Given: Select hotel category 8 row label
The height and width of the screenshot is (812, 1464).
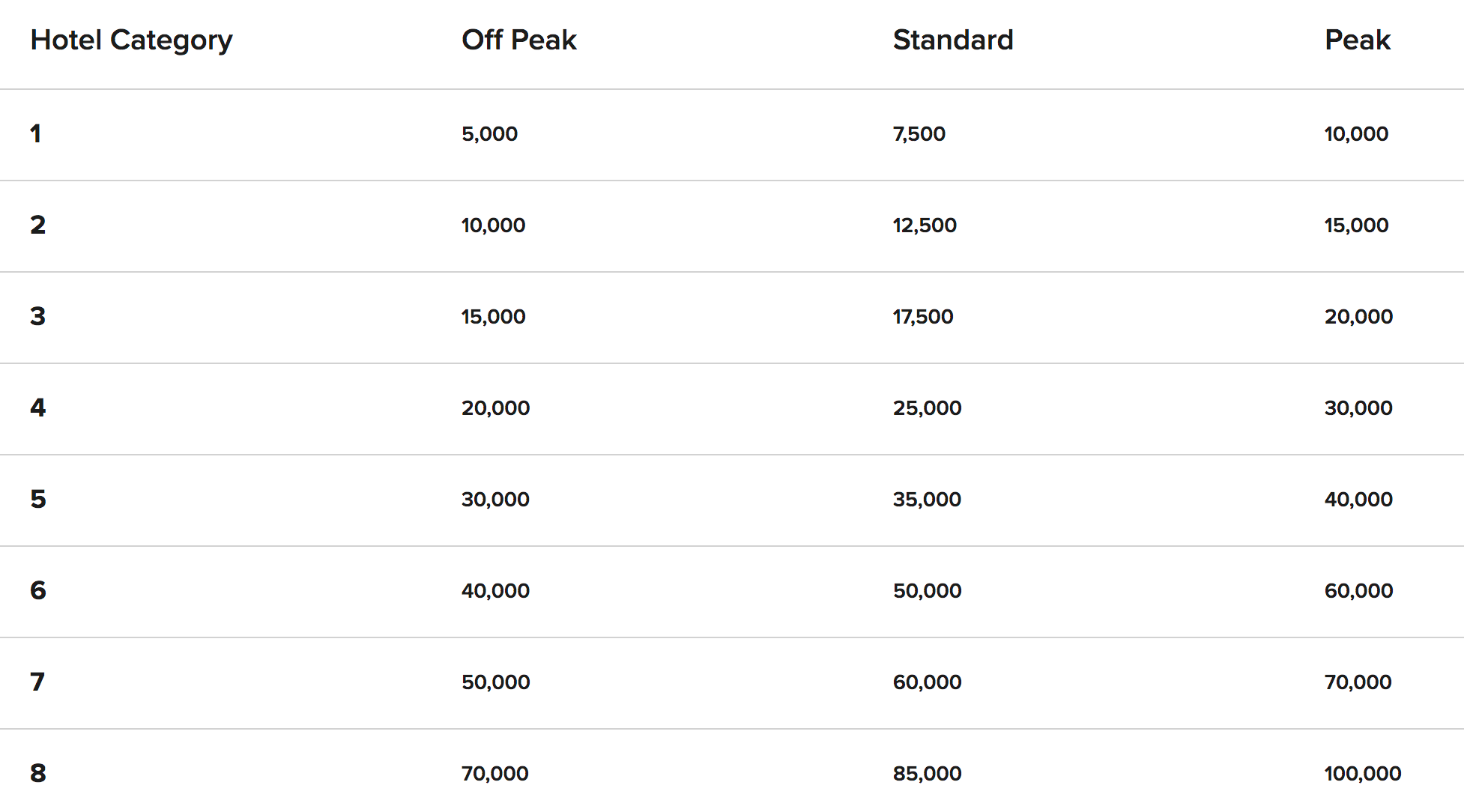Looking at the screenshot, I should 37,774.
